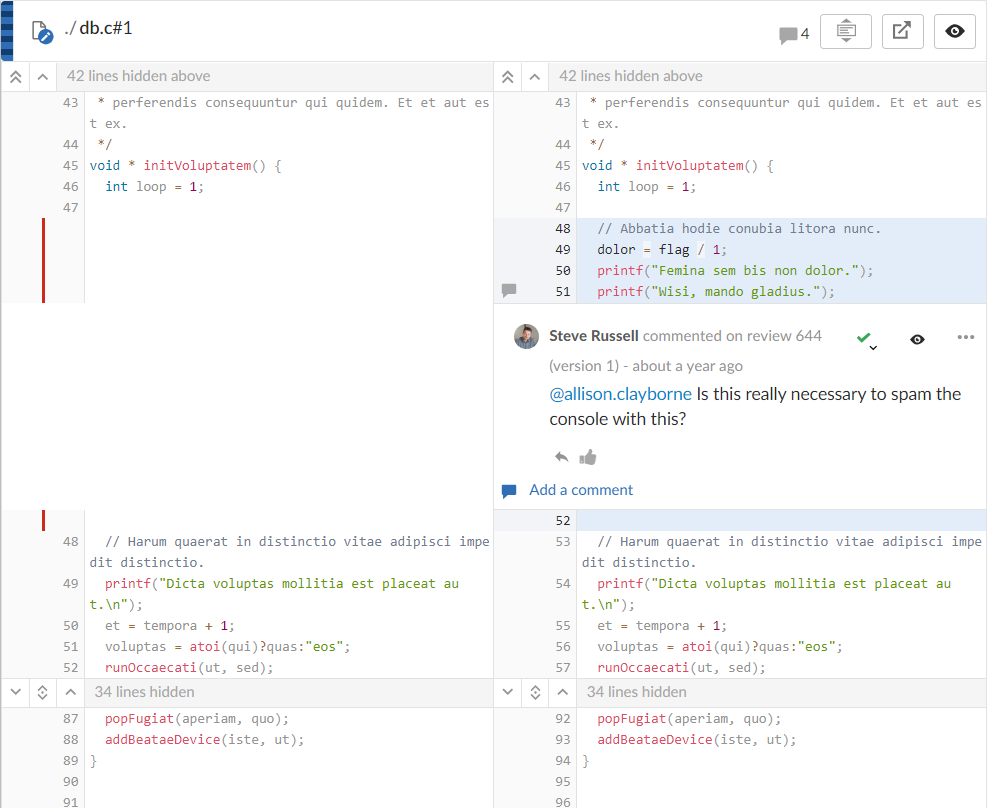Viewport: 988px width, 808px height.
Task: Click the comment count speech bubble
Action: click(787, 33)
